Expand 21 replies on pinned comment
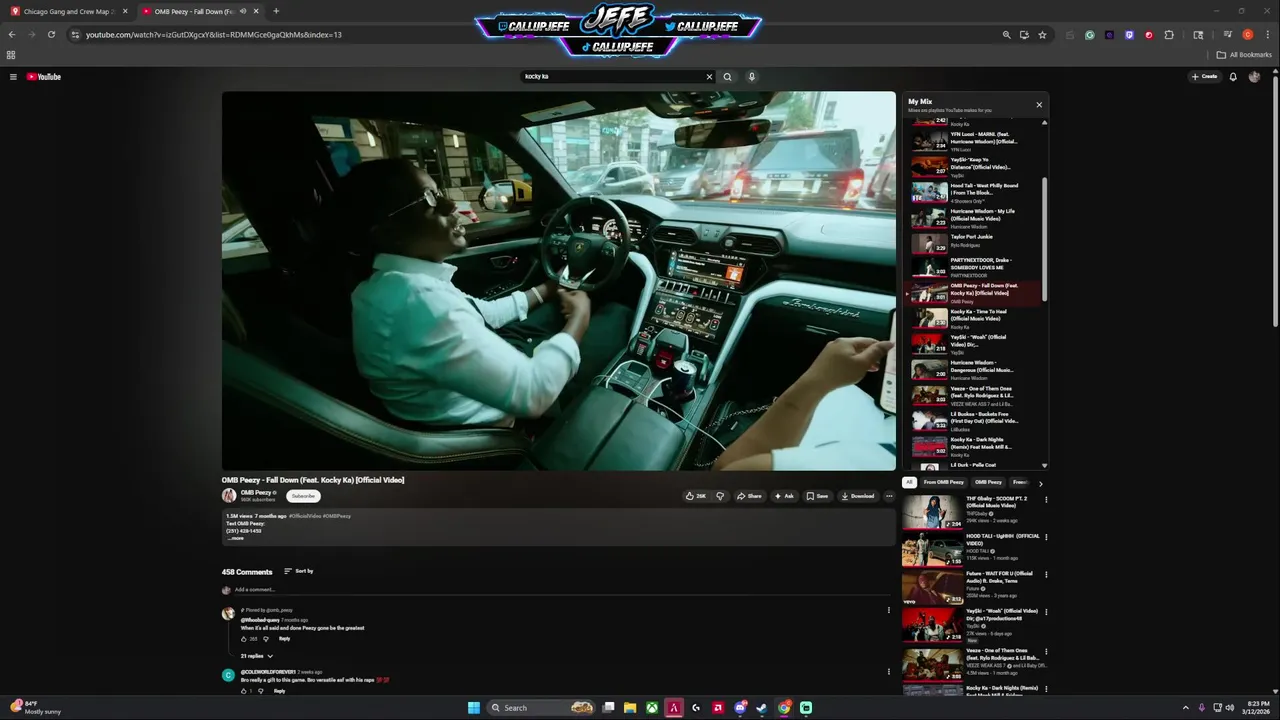1280x720 pixels. 257,656
